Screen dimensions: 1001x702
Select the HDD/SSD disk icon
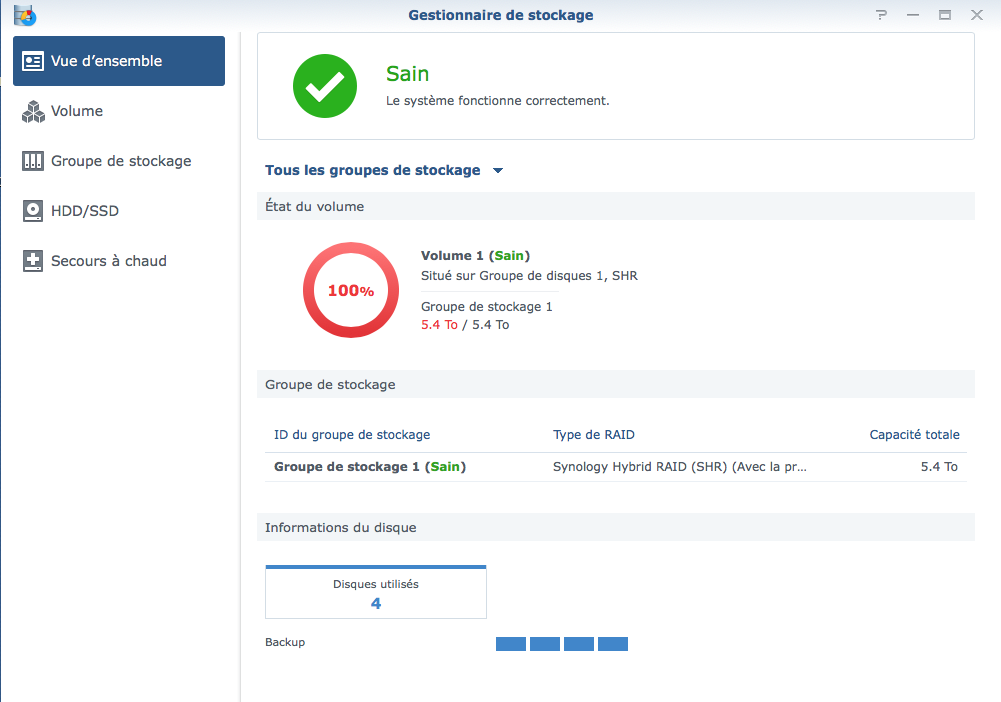tap(33, 211)
